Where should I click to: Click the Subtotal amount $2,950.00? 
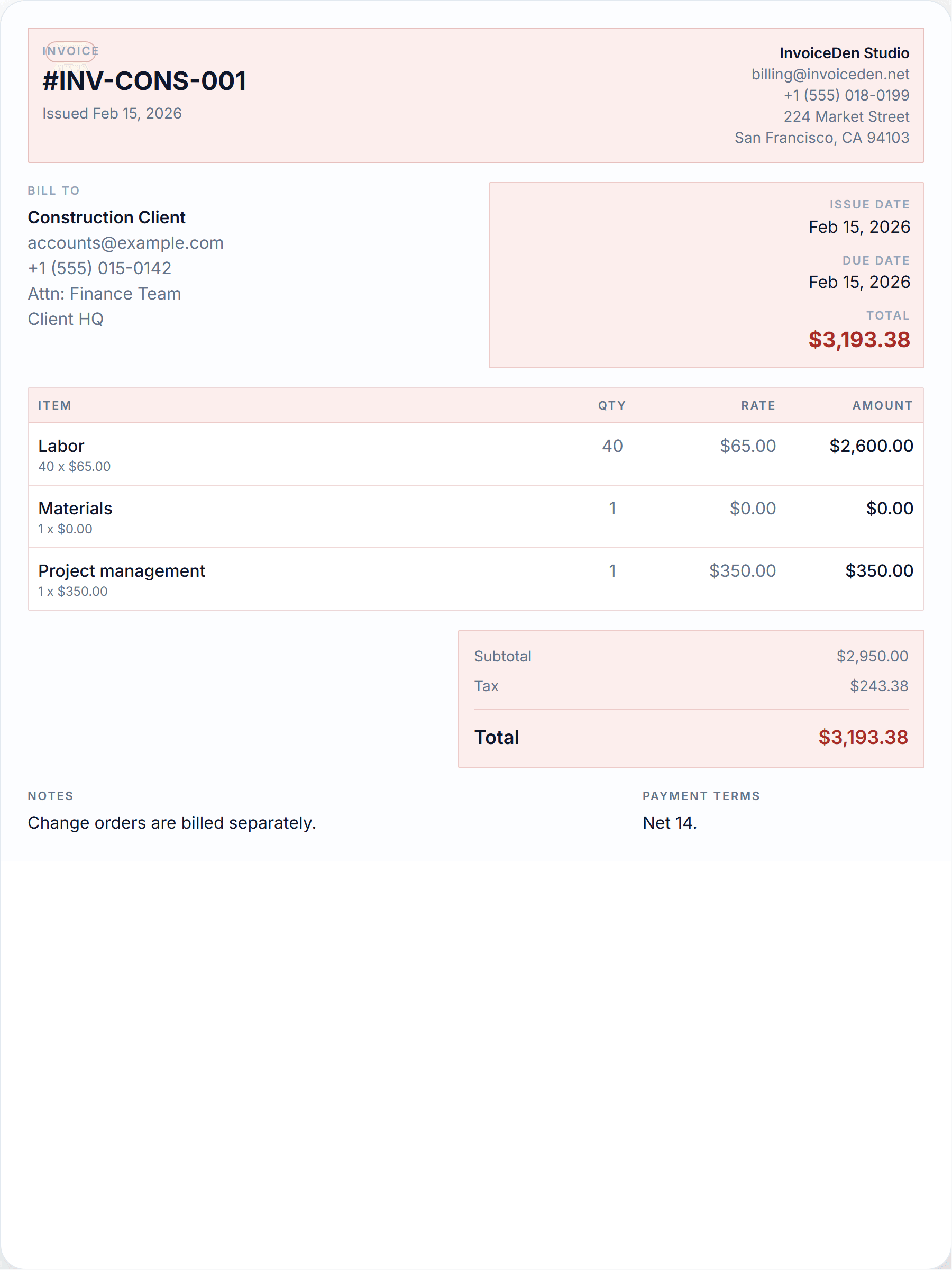click(x=872, y=656)
